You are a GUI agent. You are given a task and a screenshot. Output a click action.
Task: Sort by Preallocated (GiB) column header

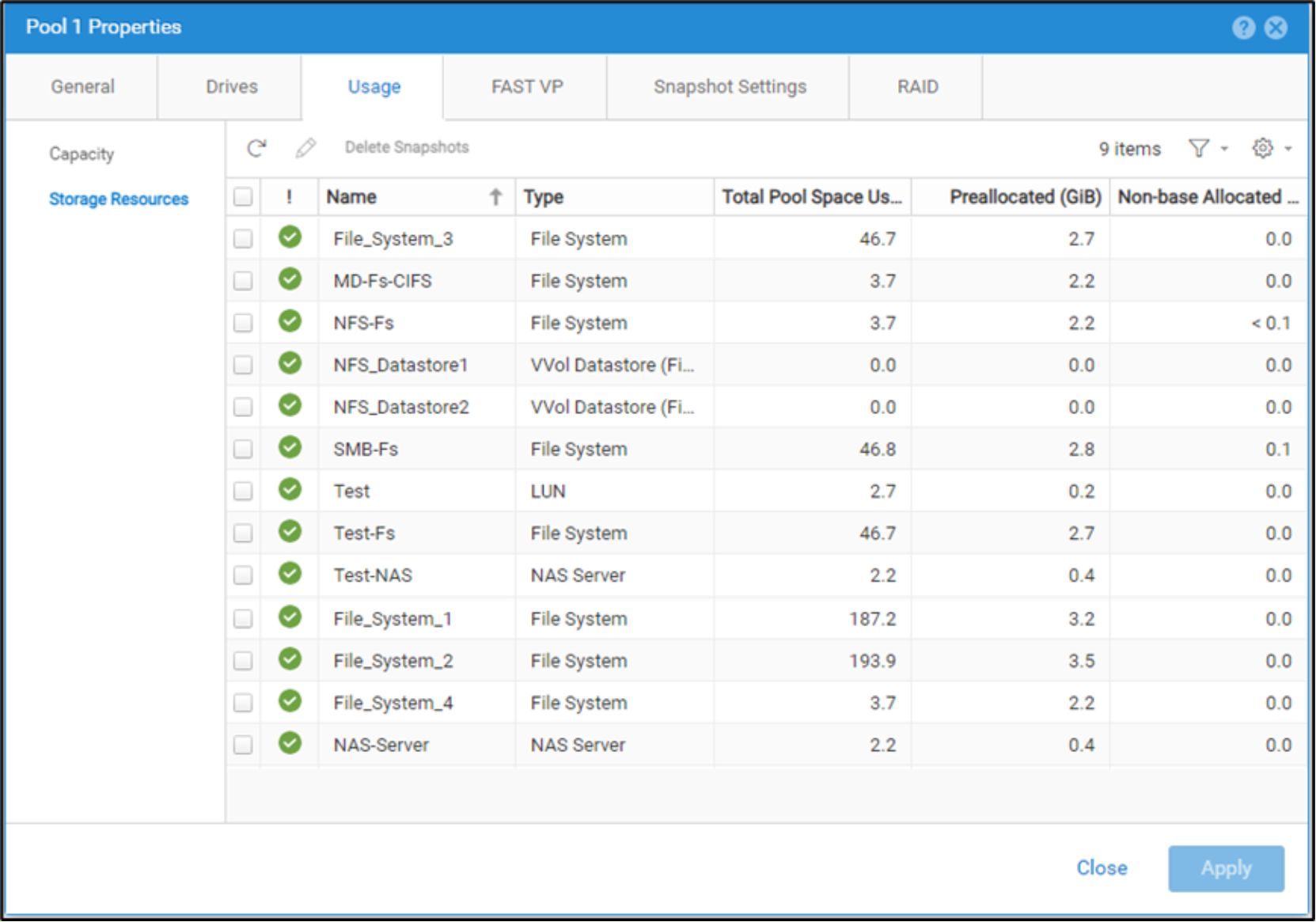pyautogui.click(x=1010, y=197)
